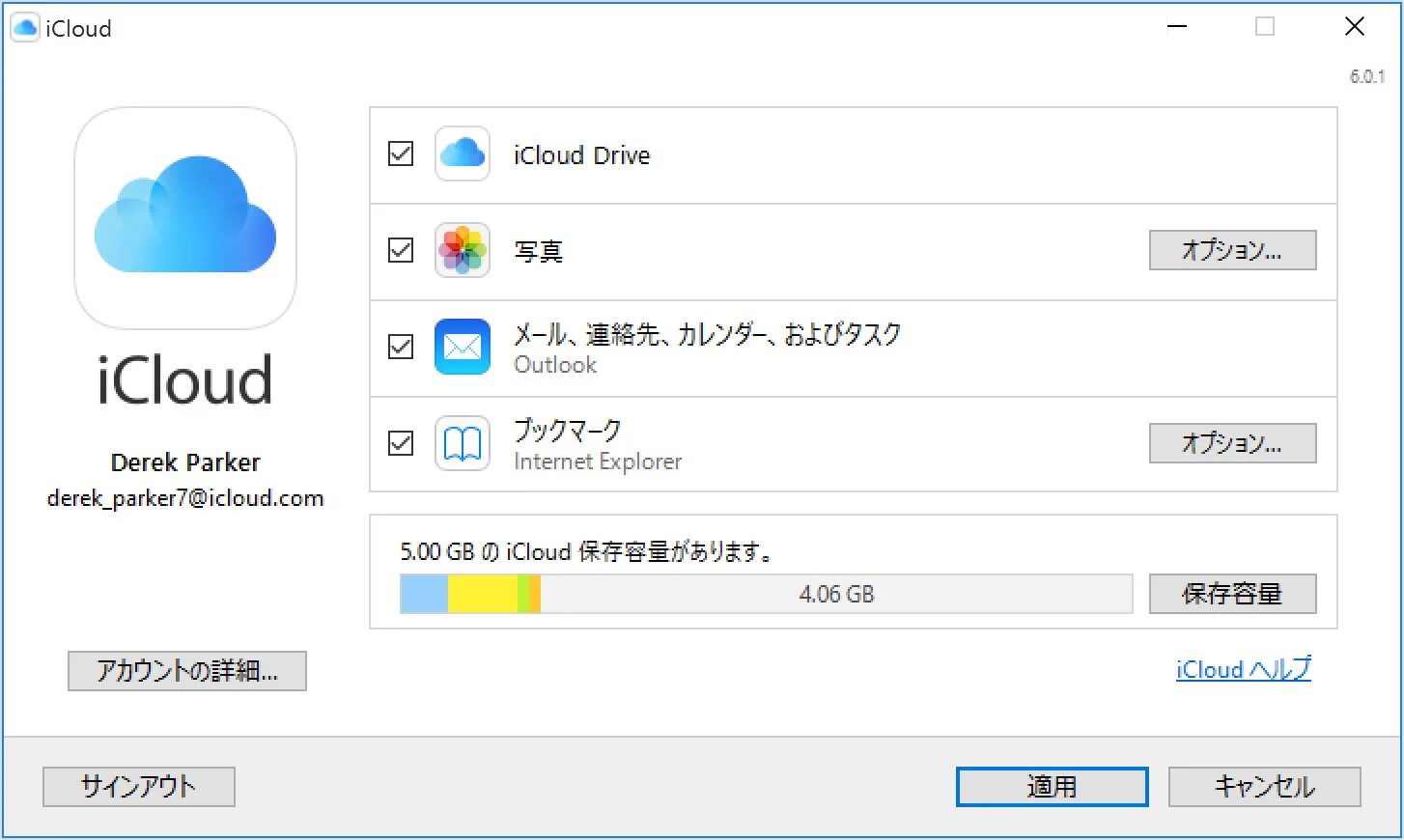This screenshot has height=840, width=1404.
Task: Click the Outlook subtitle text
Action: point(555,365)
